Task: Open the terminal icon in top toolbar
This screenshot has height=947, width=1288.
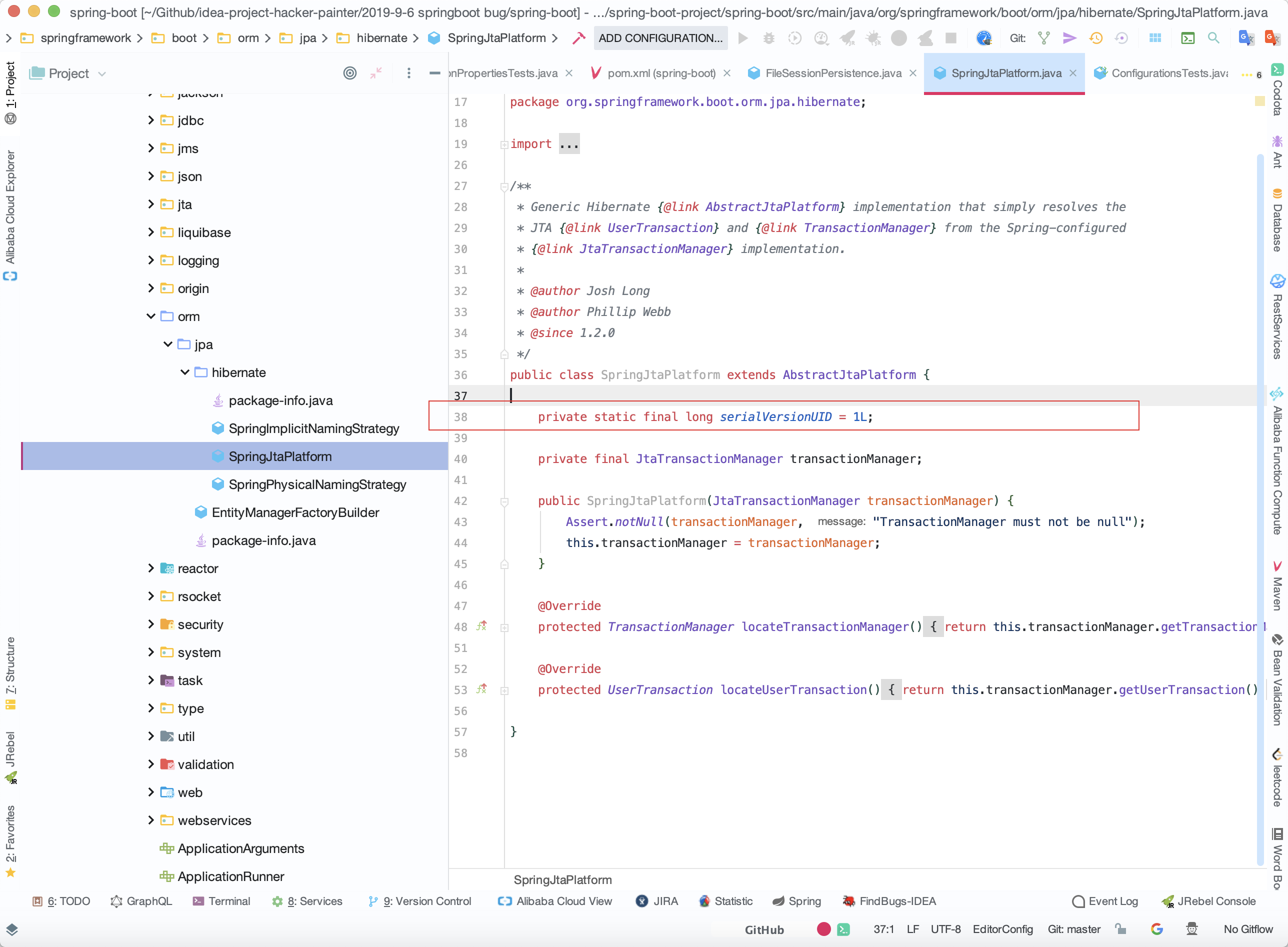Action: point(1187,38)
